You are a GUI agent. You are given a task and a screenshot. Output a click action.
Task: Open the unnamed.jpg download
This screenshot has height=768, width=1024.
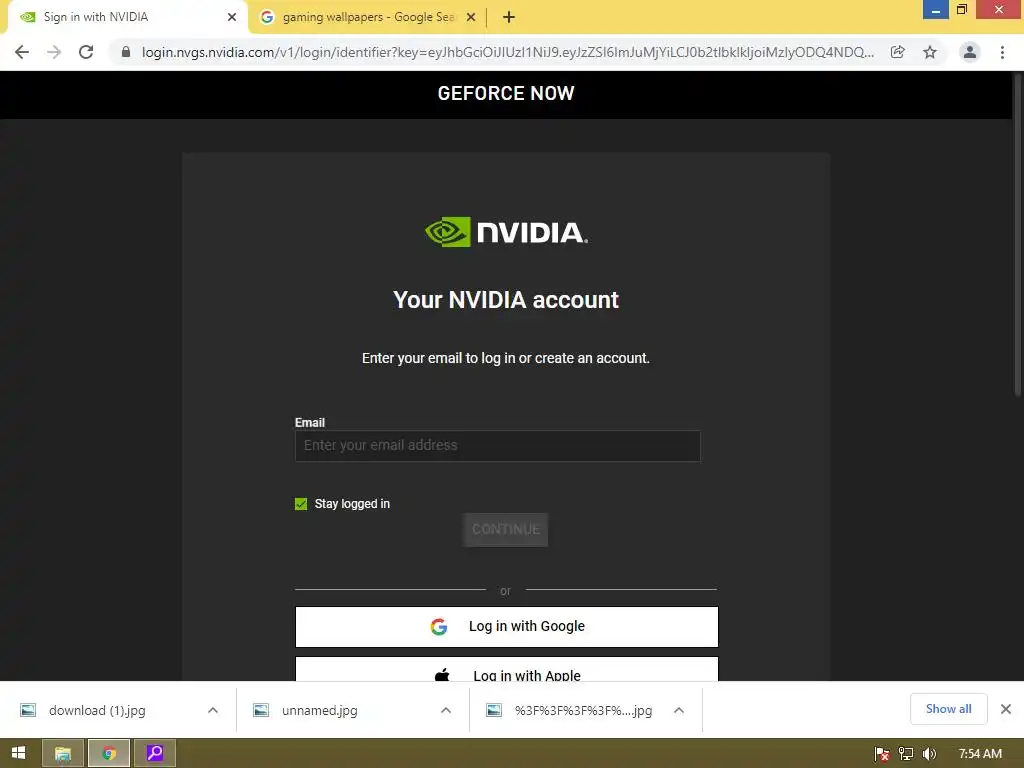(319, 711)
